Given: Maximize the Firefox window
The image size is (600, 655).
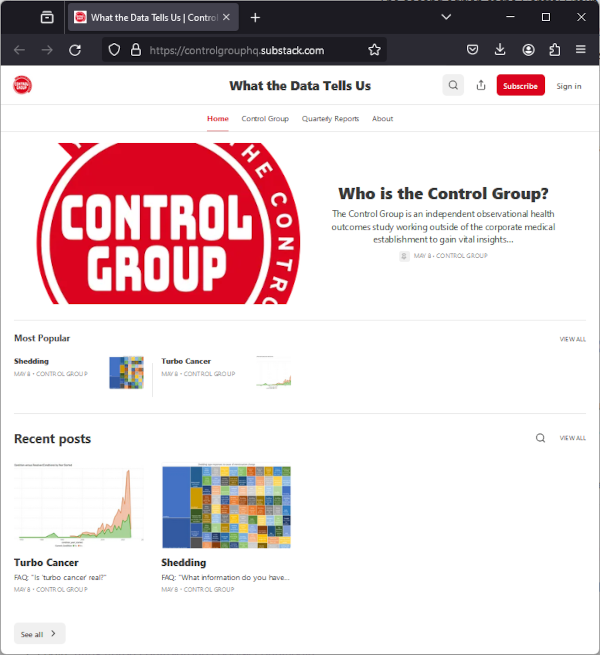Looking at the screenshot, I should point(546,17).
